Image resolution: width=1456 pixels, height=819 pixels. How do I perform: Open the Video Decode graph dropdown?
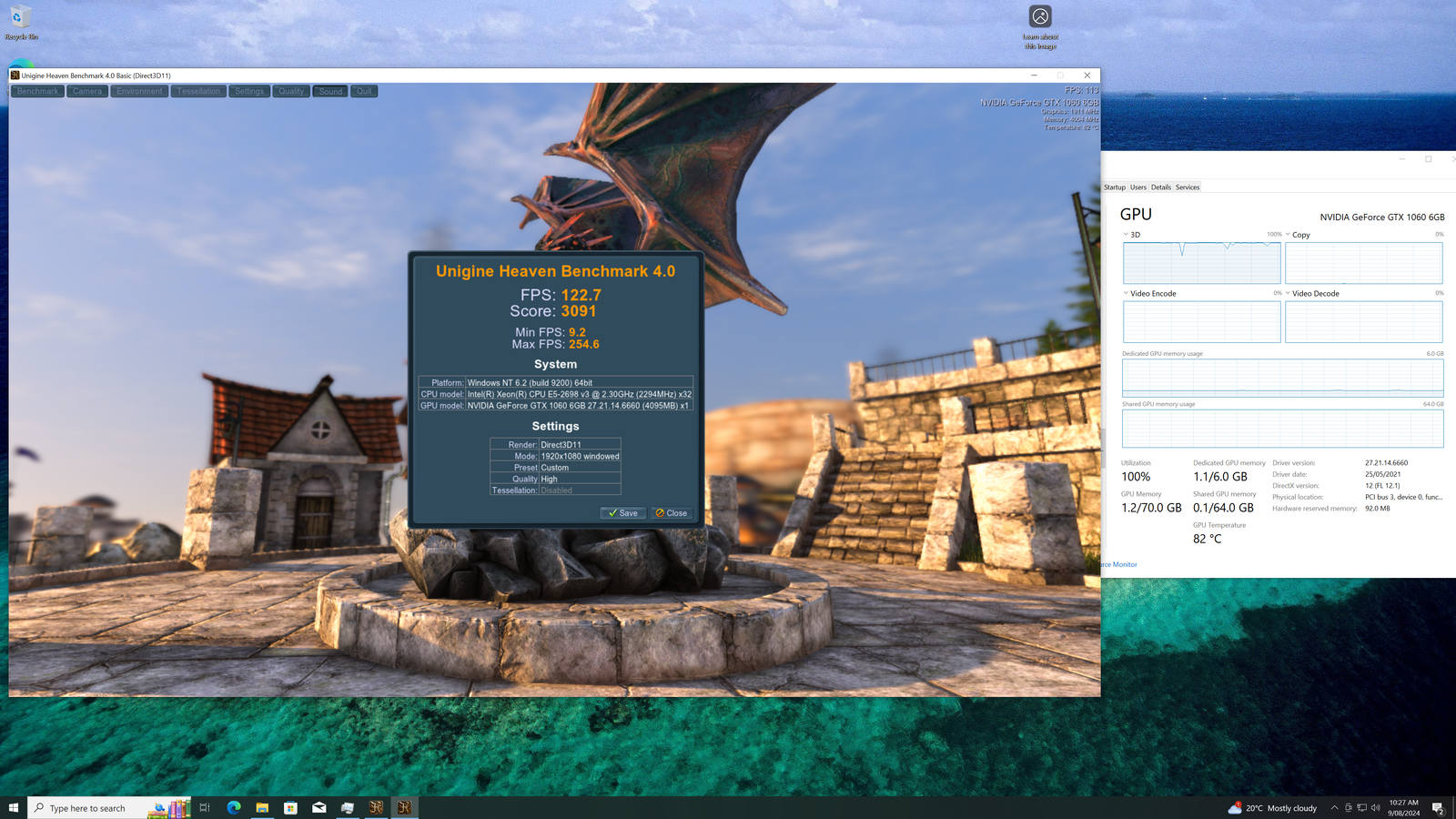[1288, 293]
